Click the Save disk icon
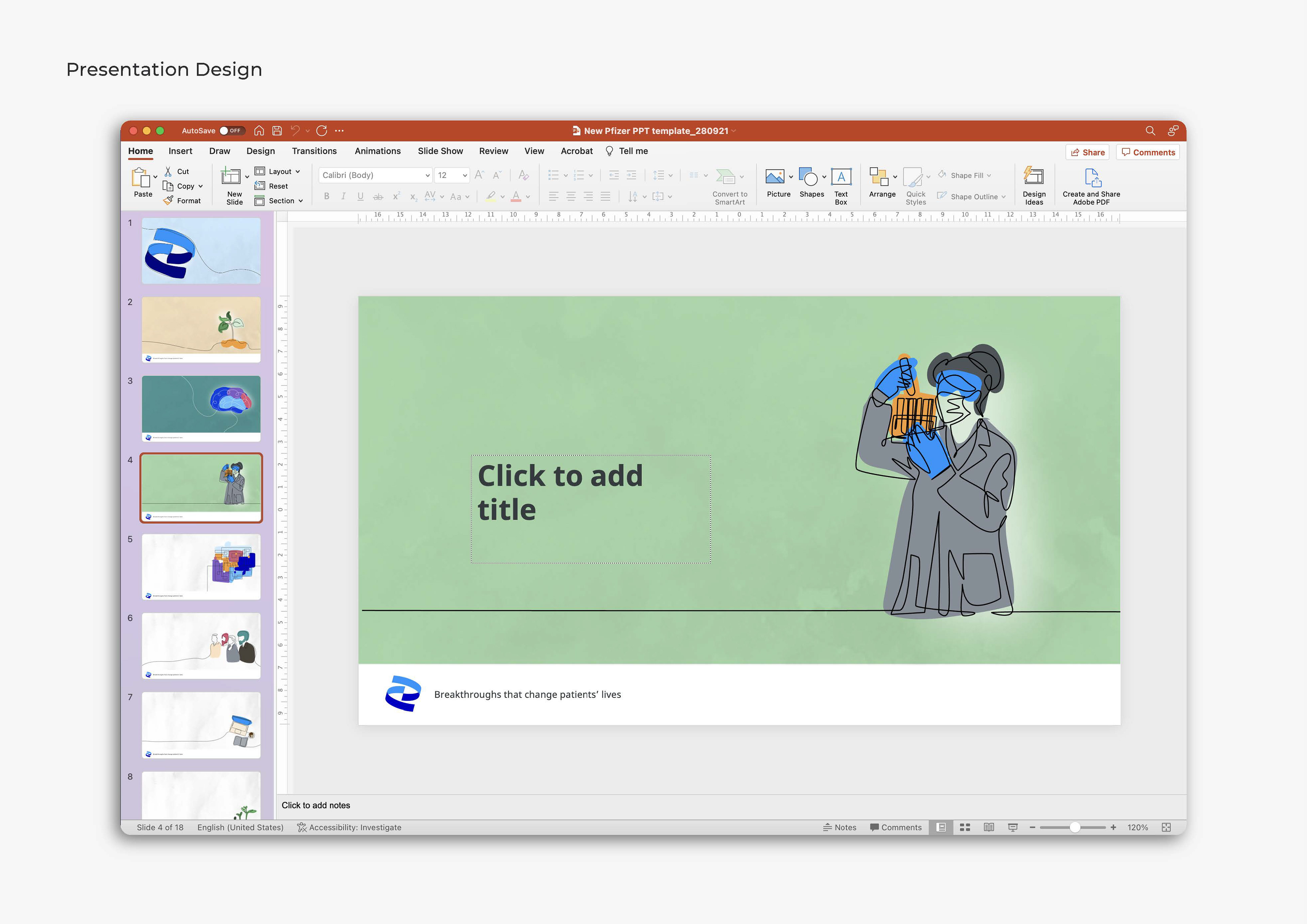The image size is (1307, 924). point(277,130)
